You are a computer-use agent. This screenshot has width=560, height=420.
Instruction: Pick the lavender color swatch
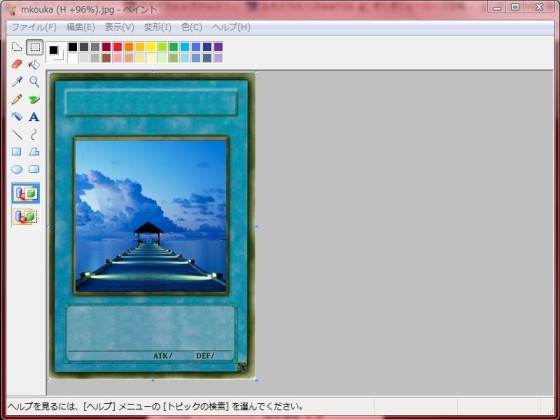[218, 58]
